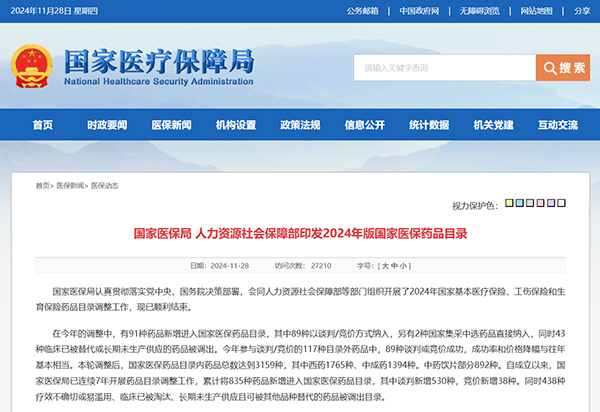Open 政策法规 navigation item

300,125
